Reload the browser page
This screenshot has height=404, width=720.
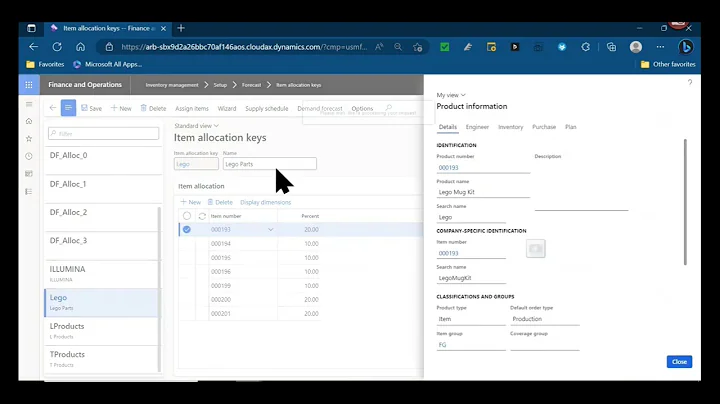(57, 47)
